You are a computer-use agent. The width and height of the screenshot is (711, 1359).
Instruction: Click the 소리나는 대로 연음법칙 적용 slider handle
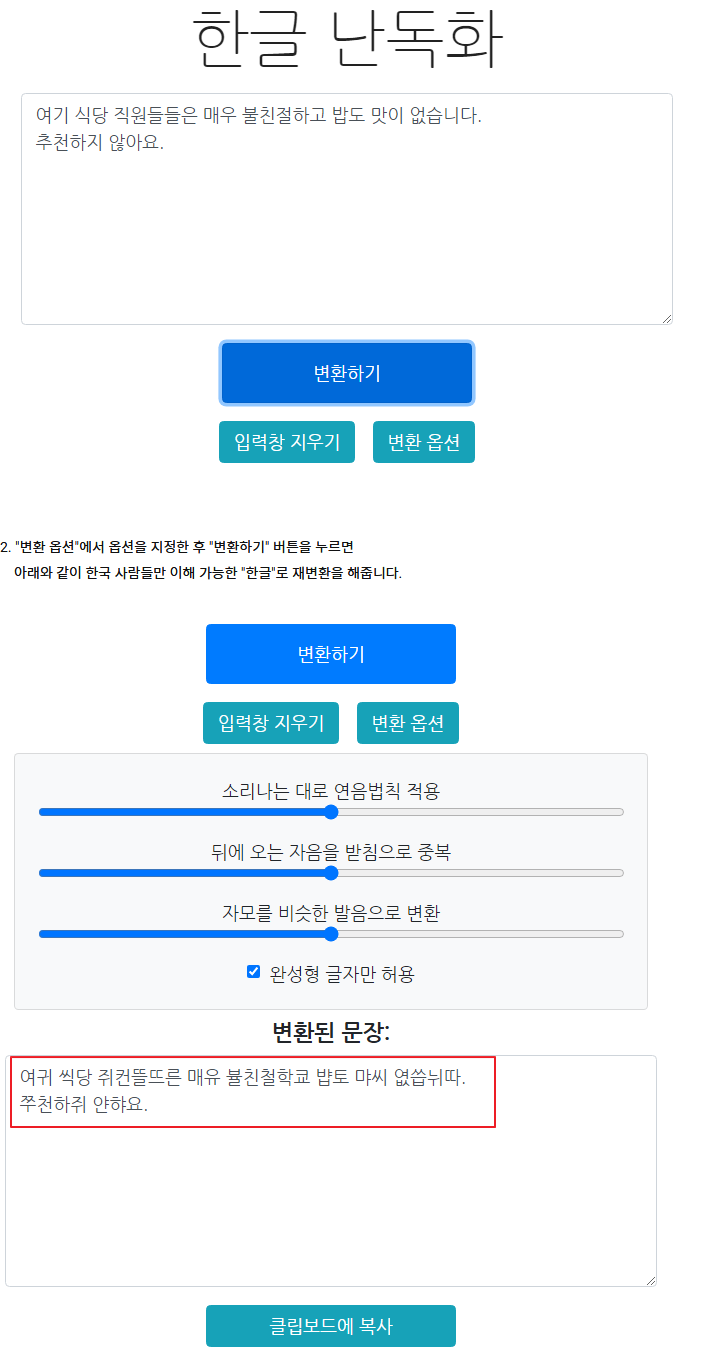coord(331,812)
